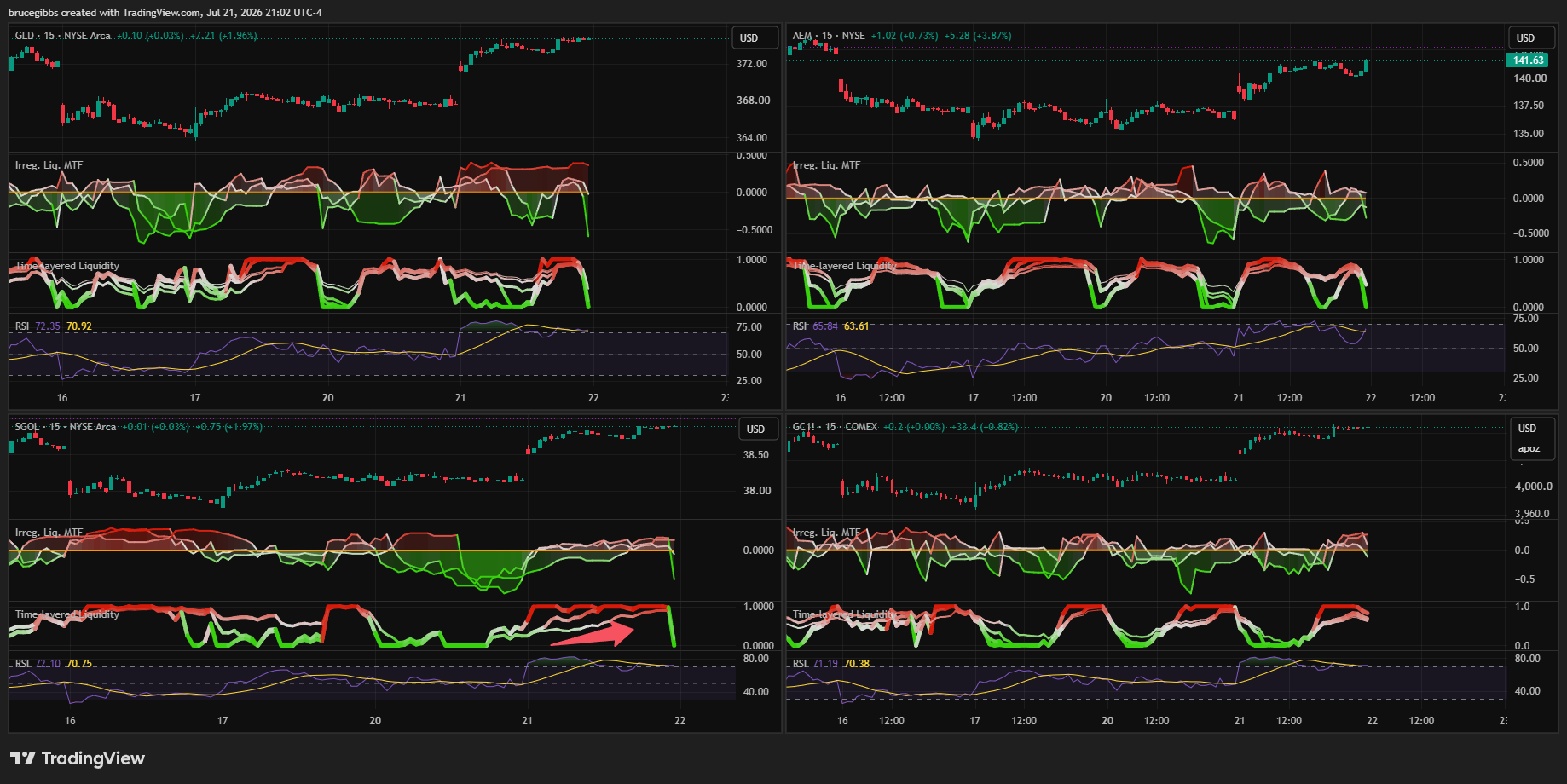Click Irreg. Liq. MTF legend in SGOL chart
This screenshot has height=784, width=1567.
click(x=49, y=533)
